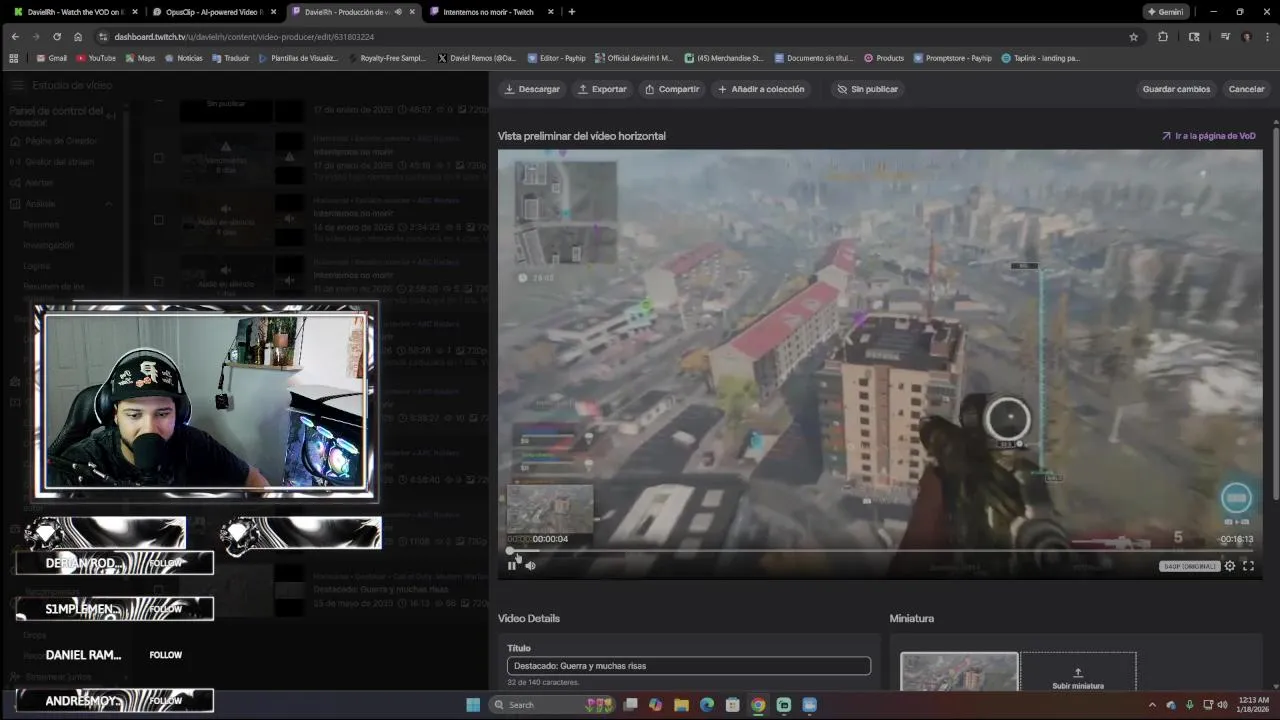The height and width of the screenshot is (720, 1280).
Task: Pause the video preview
Action: tap(512, 566)
